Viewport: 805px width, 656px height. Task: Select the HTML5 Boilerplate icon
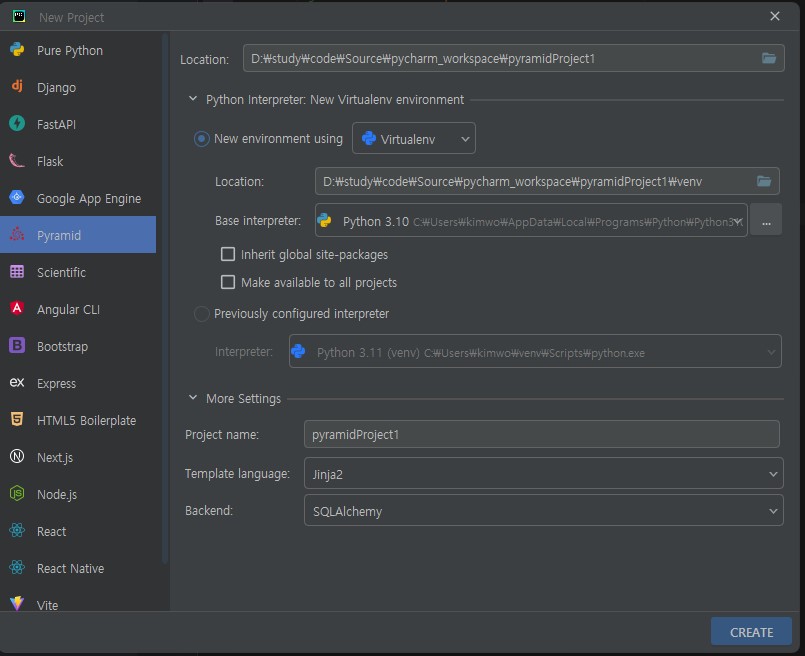17,420
